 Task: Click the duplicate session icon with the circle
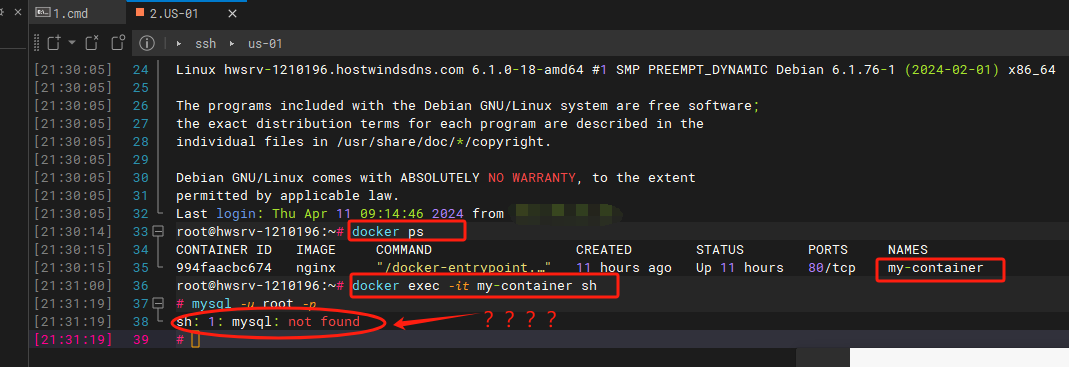[118, 43]
